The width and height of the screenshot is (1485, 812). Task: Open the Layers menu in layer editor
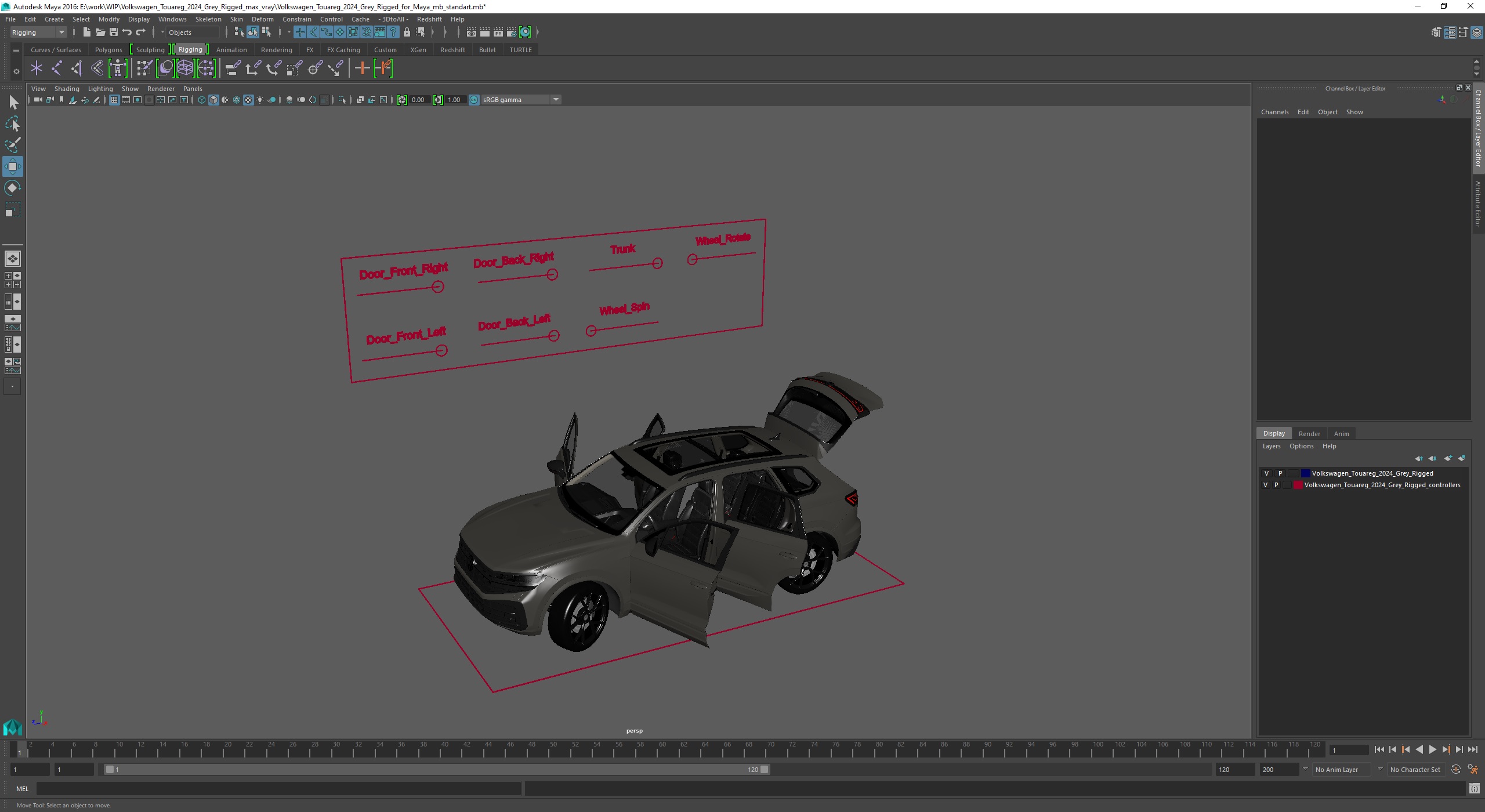coord(1271,446)
